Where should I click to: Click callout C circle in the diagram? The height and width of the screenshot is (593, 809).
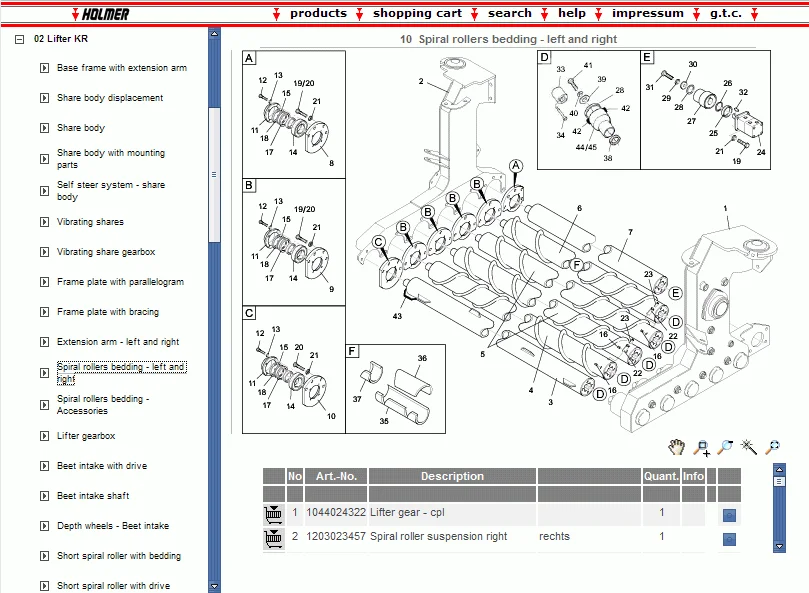[x=379, y=243]
